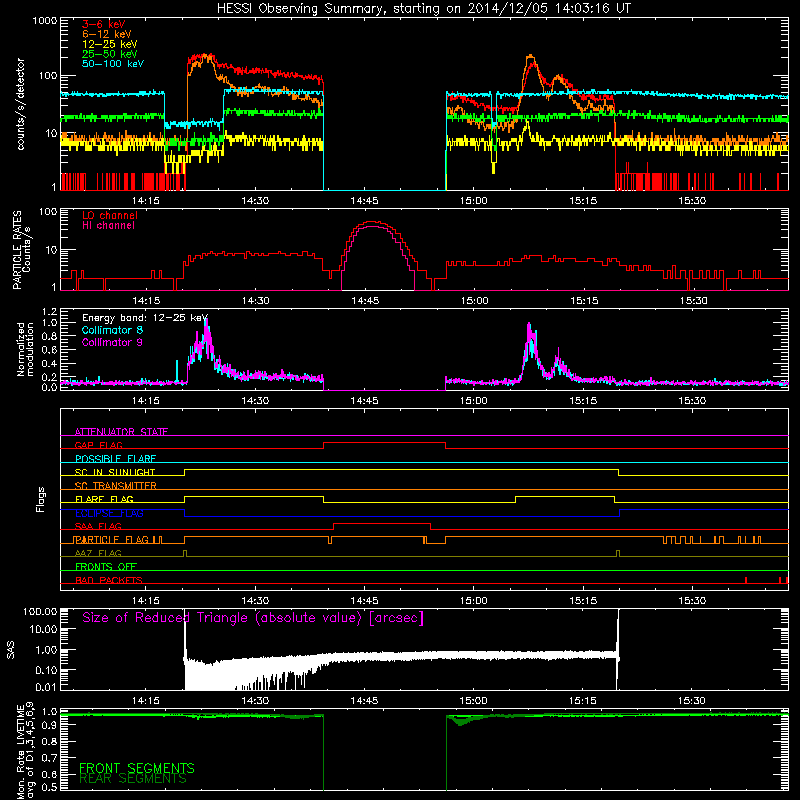800x800 pixels.
Task: Click the GAP FLAG label
Action: (x=98, y=445)
